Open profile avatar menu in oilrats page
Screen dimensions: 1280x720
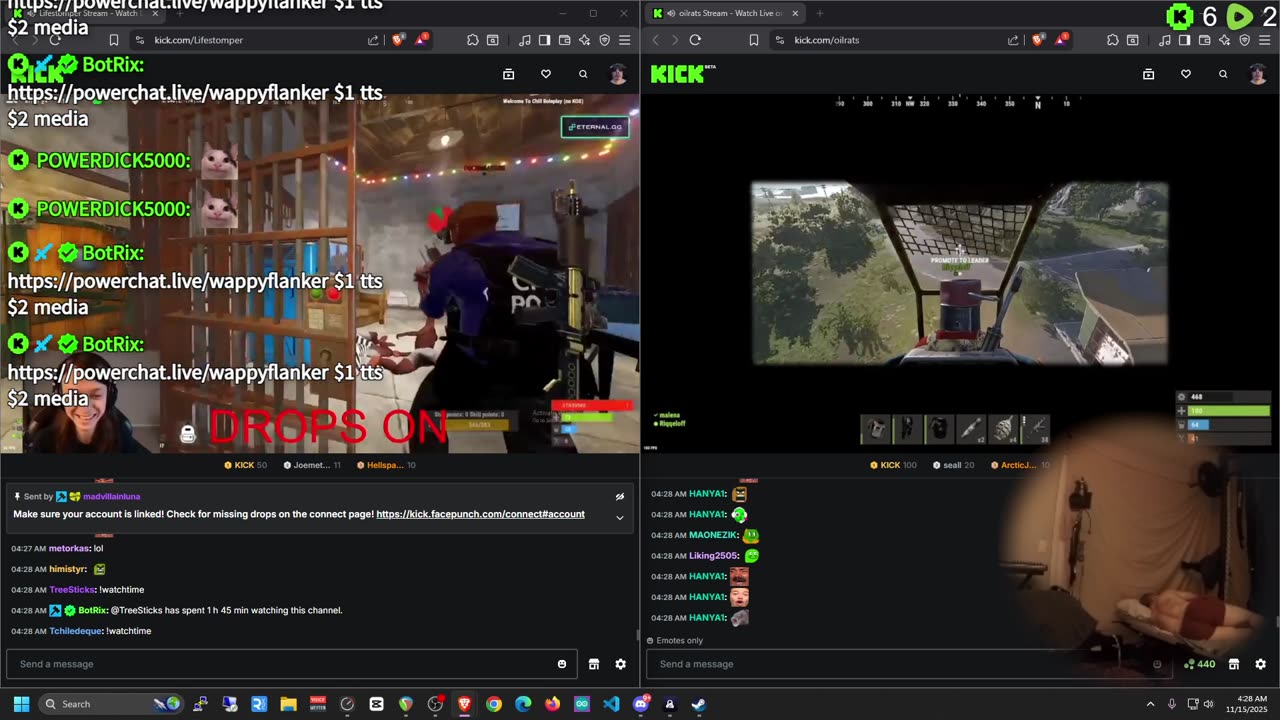tap(1258, 74)
